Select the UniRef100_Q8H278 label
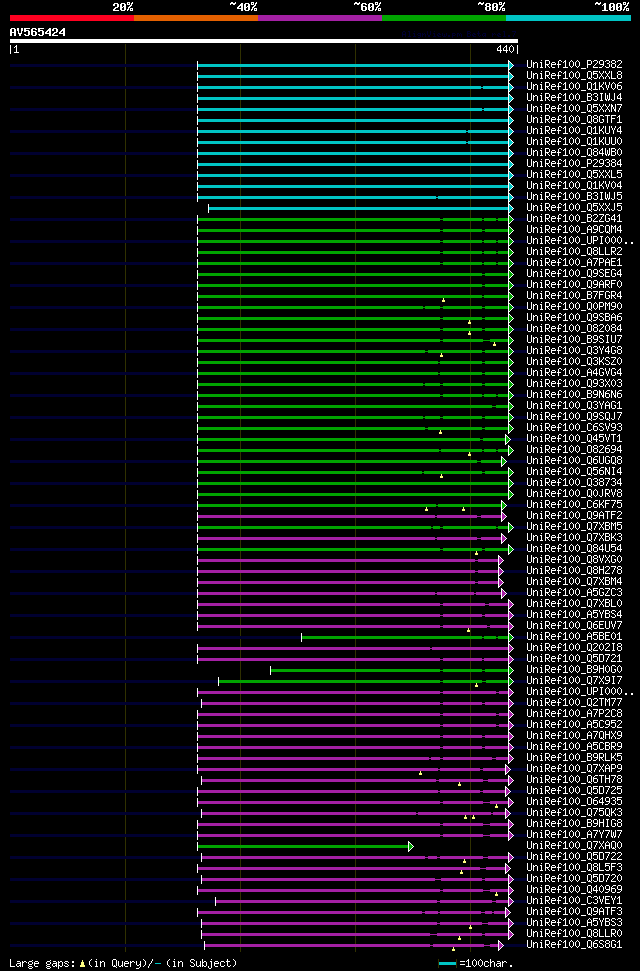The image size is (640, 971). point(574,570)
